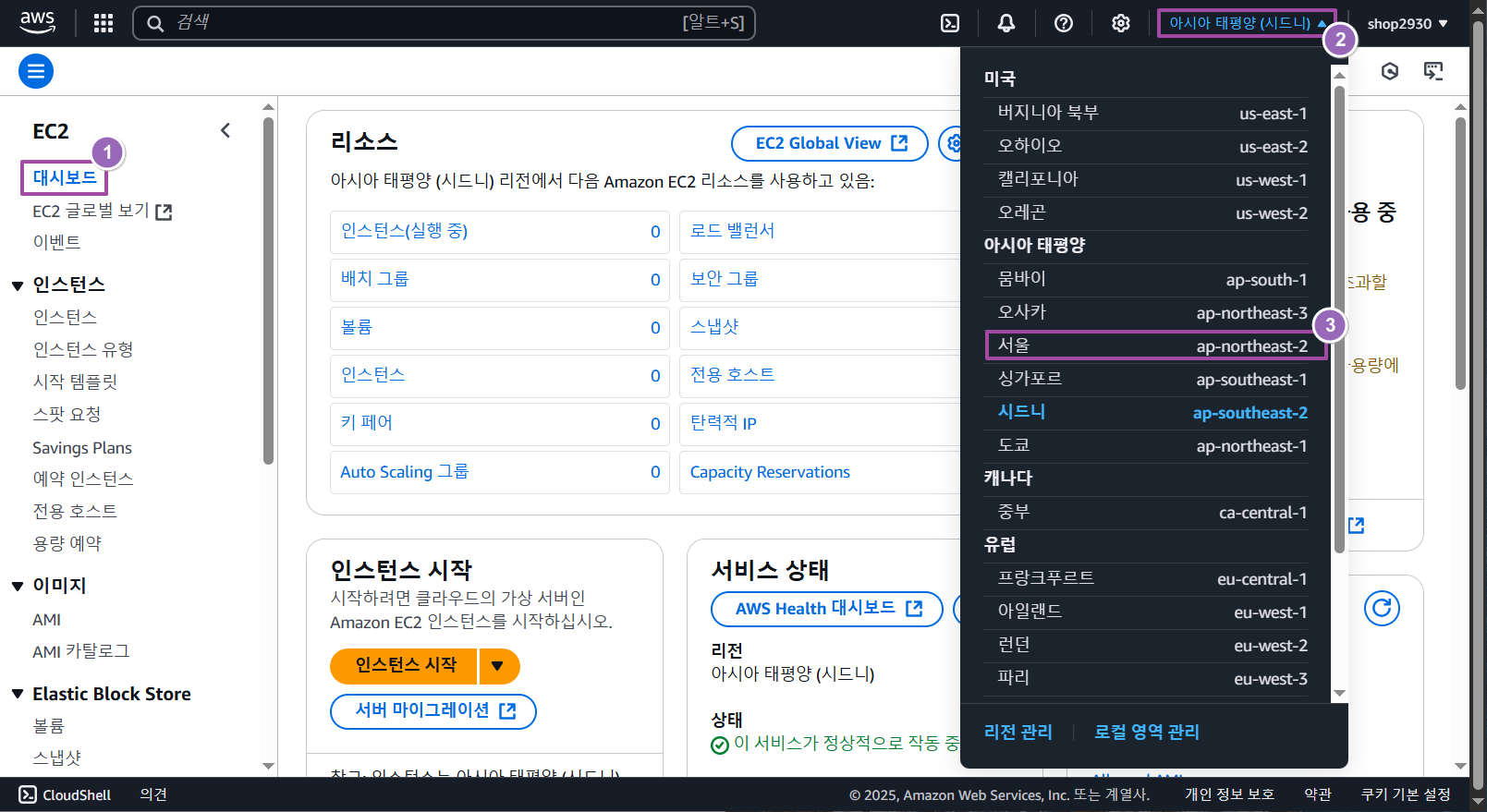Open Savings Plans in sidebar
Screen dimensions: 1487x812
[82, 448]
